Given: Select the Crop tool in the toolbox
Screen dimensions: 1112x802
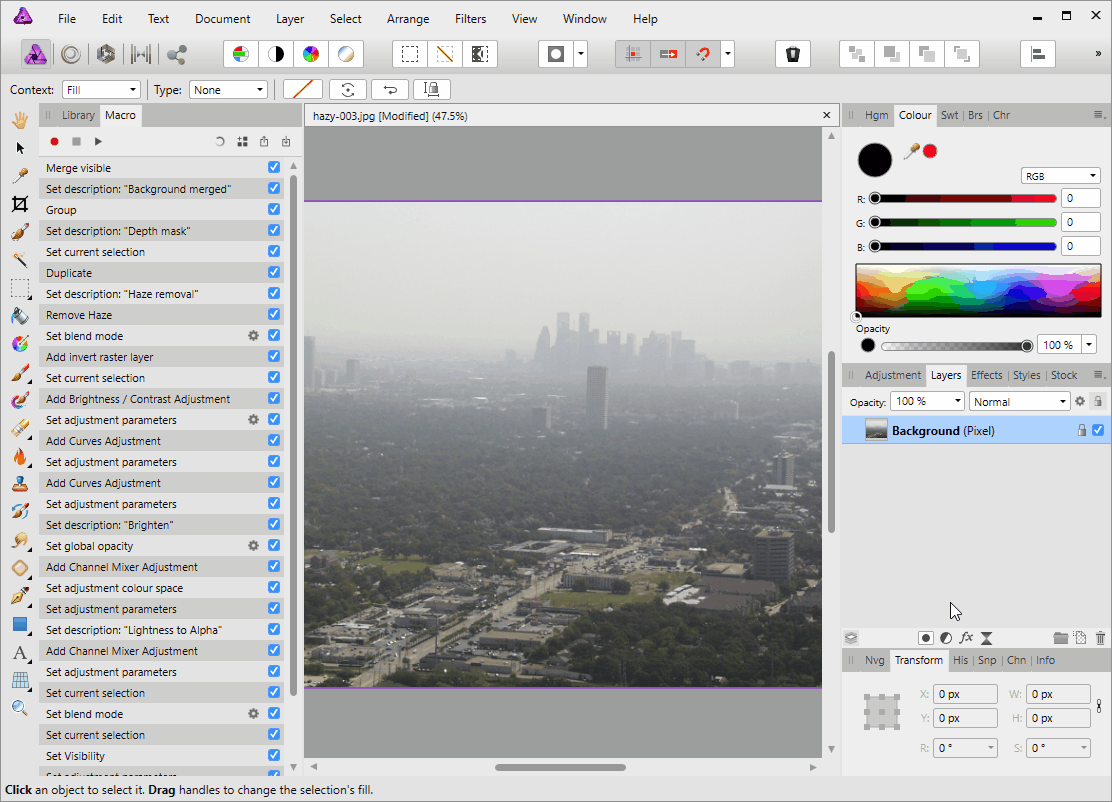Looking at the screenshot, I should point(19,204).
